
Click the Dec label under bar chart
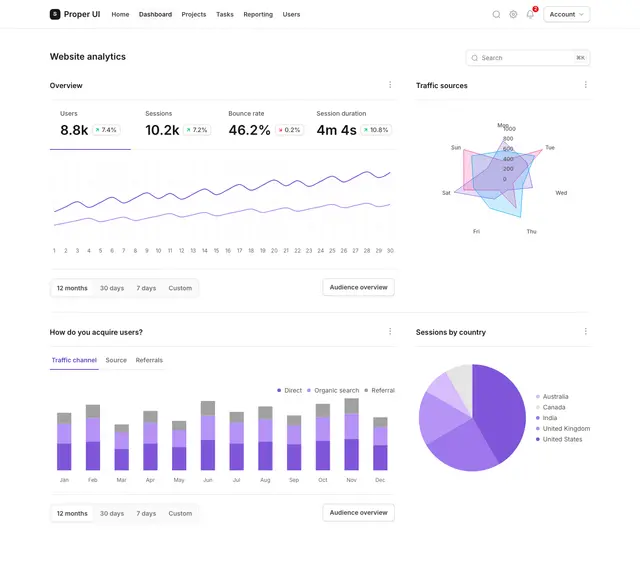pyautogui.click(x=380, y=480)
